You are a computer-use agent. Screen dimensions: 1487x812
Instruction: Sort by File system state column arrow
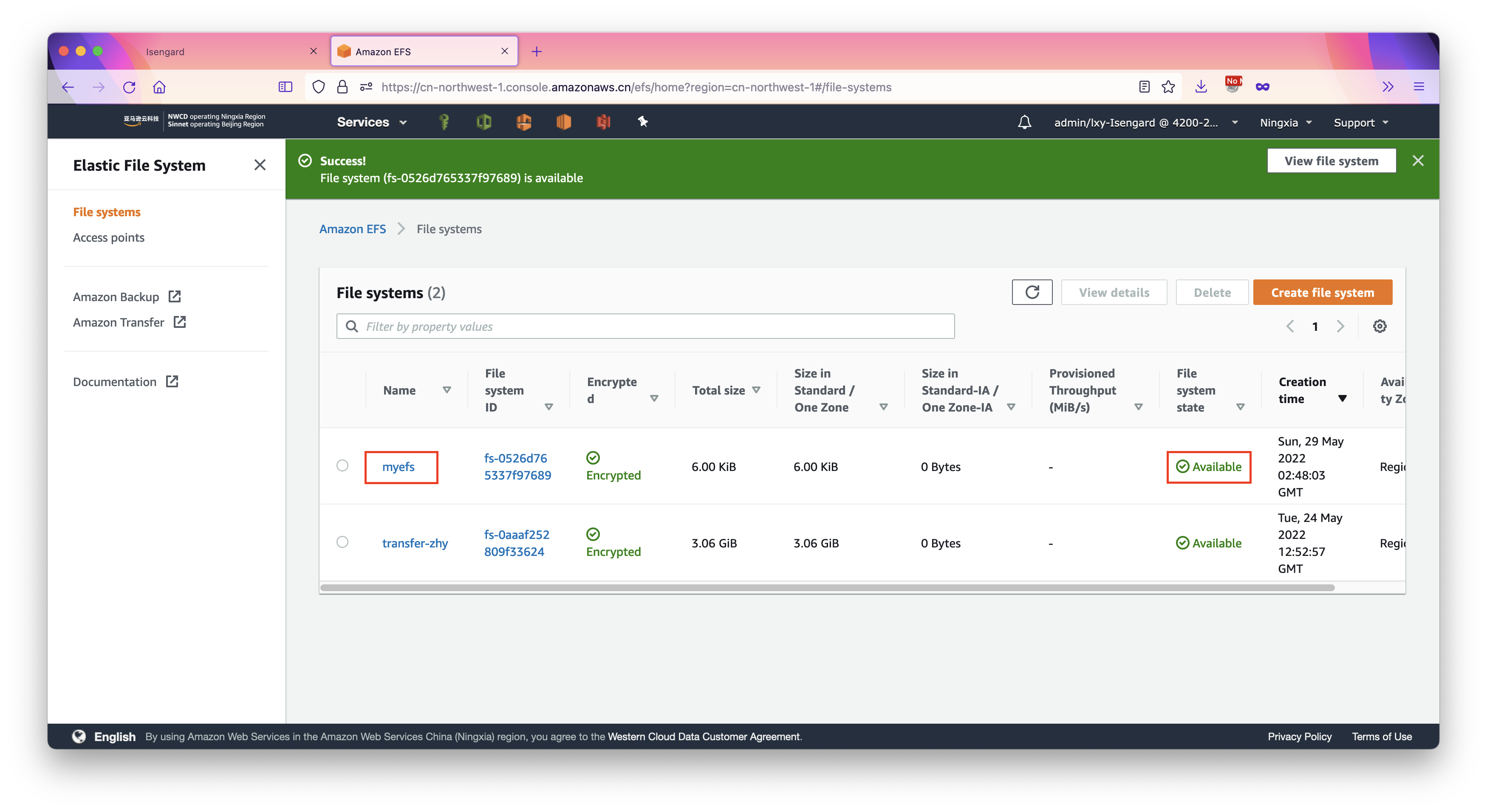point(1241,407)
